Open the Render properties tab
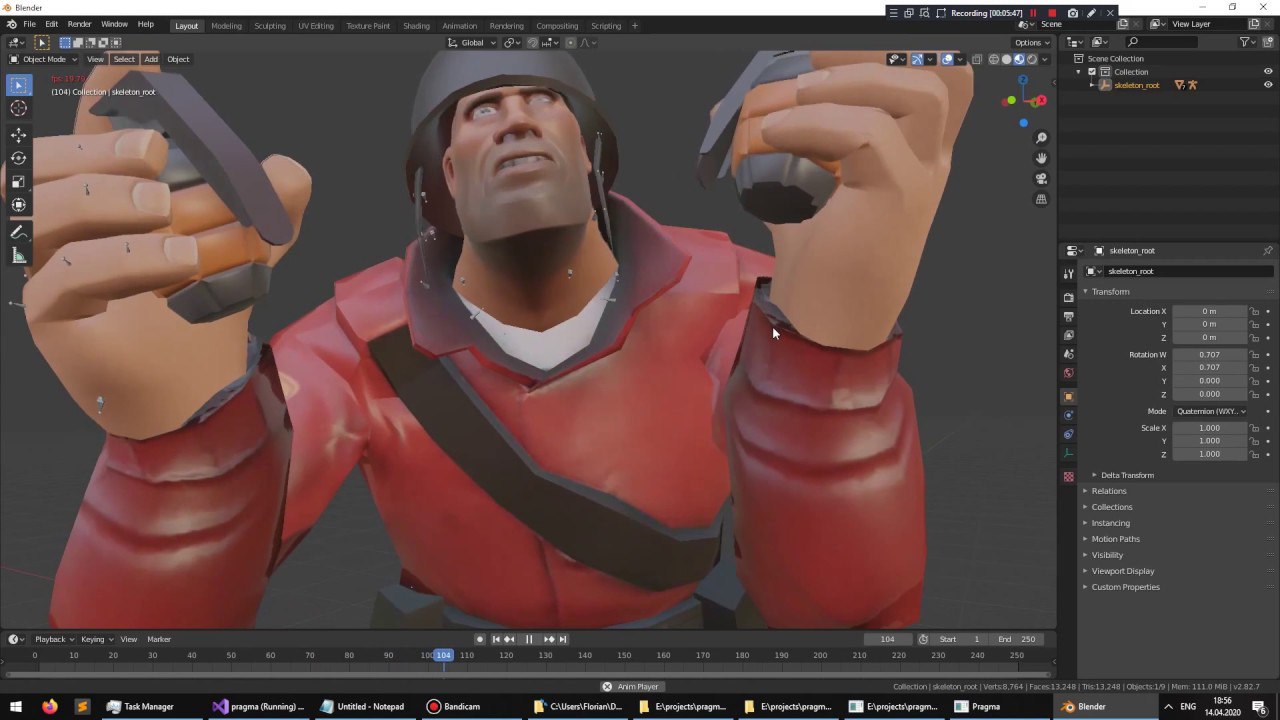This screenshot has width=1280, height=720. tap(1068, 297)
